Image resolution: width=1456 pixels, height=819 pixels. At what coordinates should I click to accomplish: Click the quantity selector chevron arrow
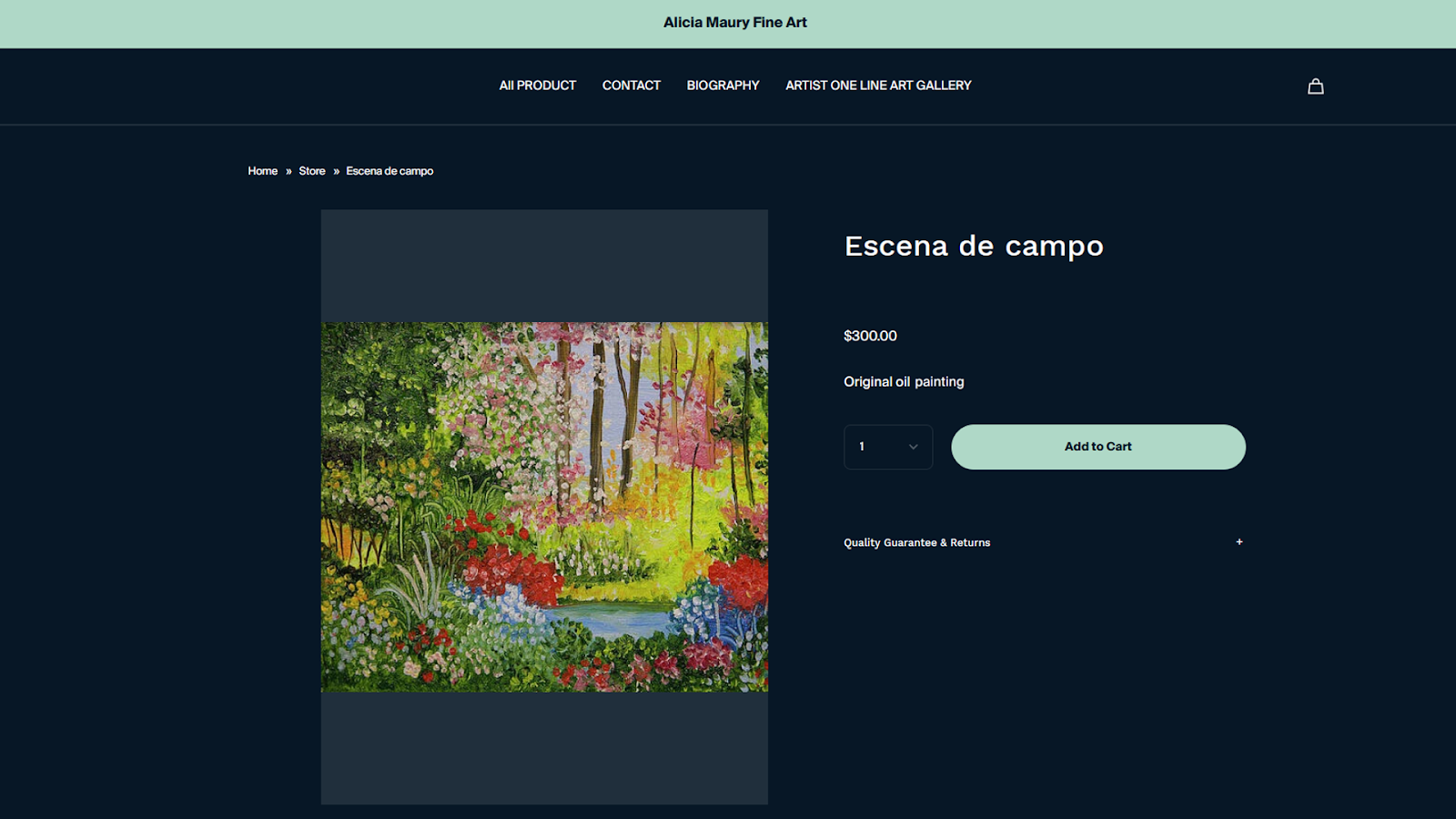(x=913, y=447)
